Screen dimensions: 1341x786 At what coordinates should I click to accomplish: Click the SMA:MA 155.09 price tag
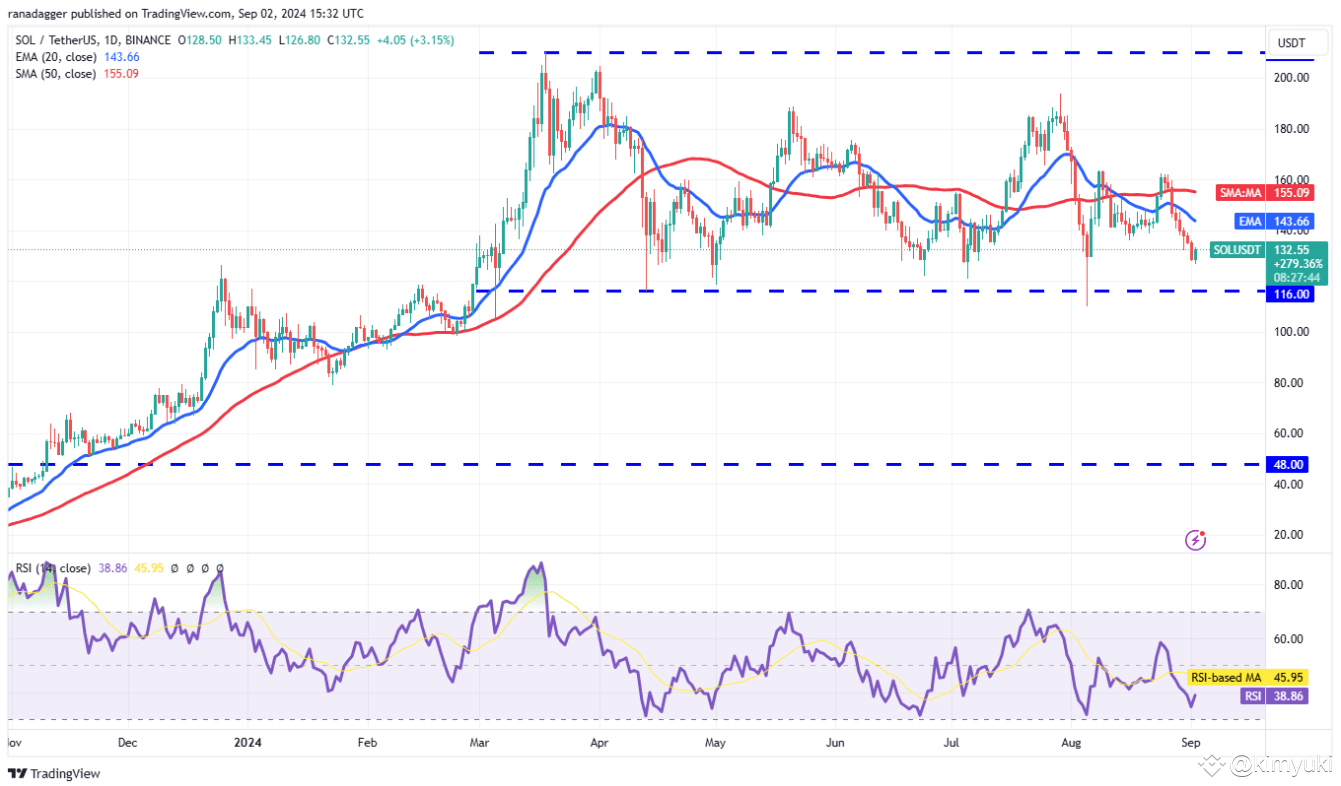[x=1270, y=191]
